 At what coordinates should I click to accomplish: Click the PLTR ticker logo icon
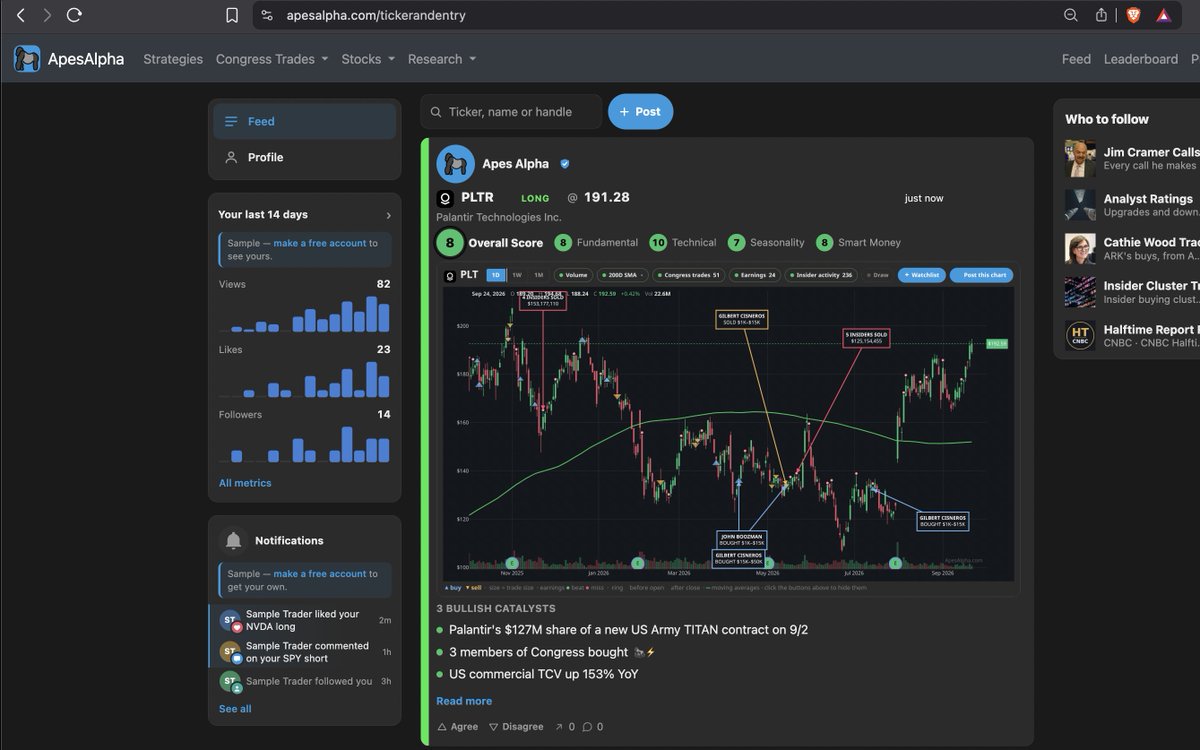click(445, 198)
